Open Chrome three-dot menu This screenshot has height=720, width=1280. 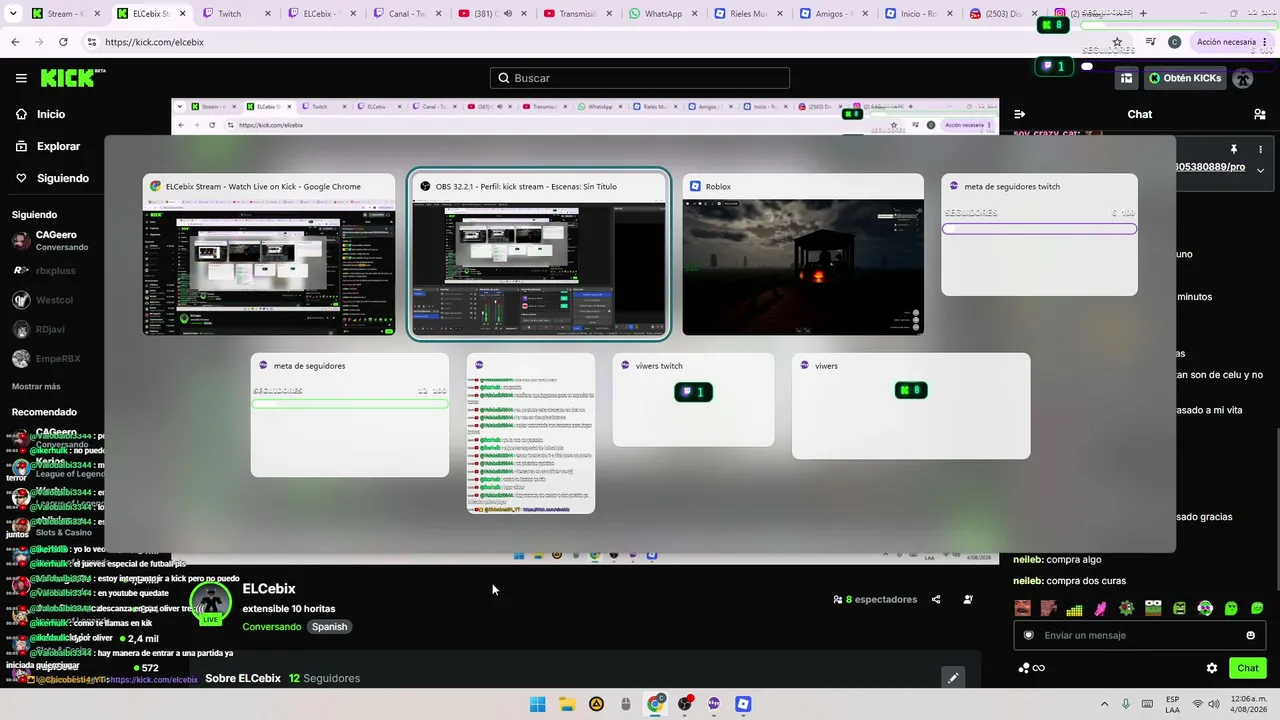(x=1265, y=42)
